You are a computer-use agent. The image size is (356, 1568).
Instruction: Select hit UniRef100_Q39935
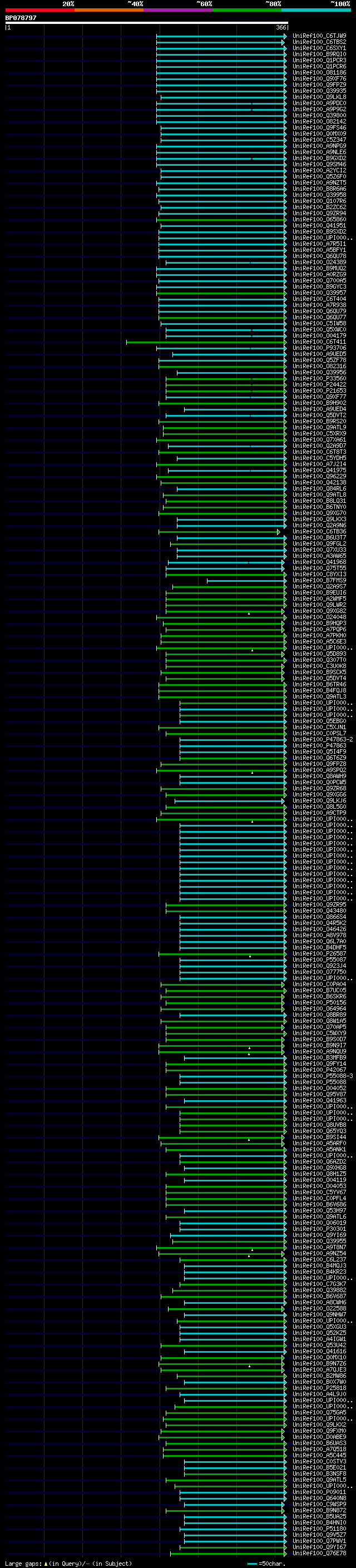(x=319, y=91)
